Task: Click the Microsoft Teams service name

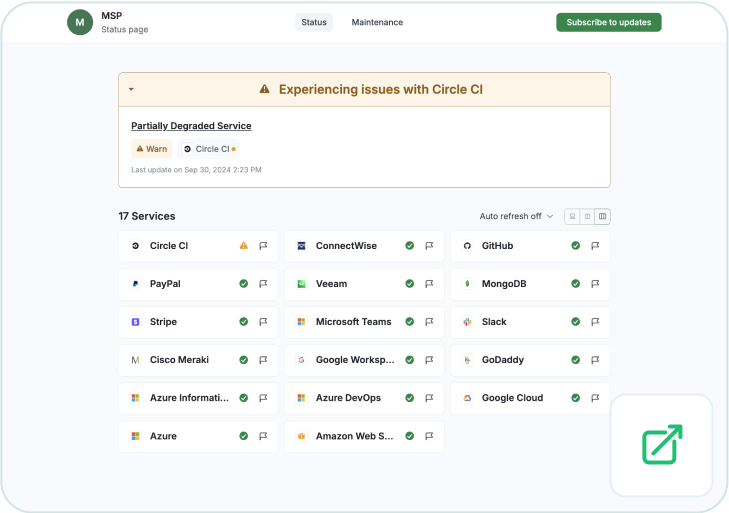Action: tap(353, 322)
